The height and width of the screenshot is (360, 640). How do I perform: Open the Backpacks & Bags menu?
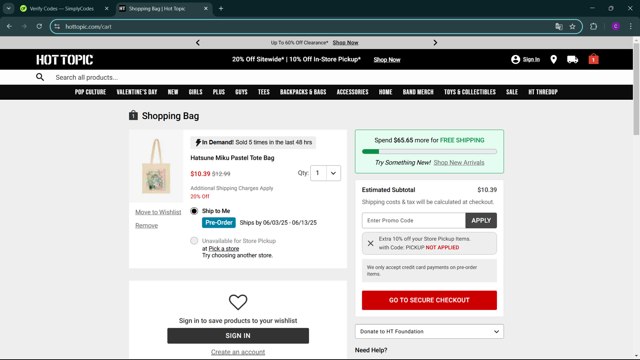[303, 92]
